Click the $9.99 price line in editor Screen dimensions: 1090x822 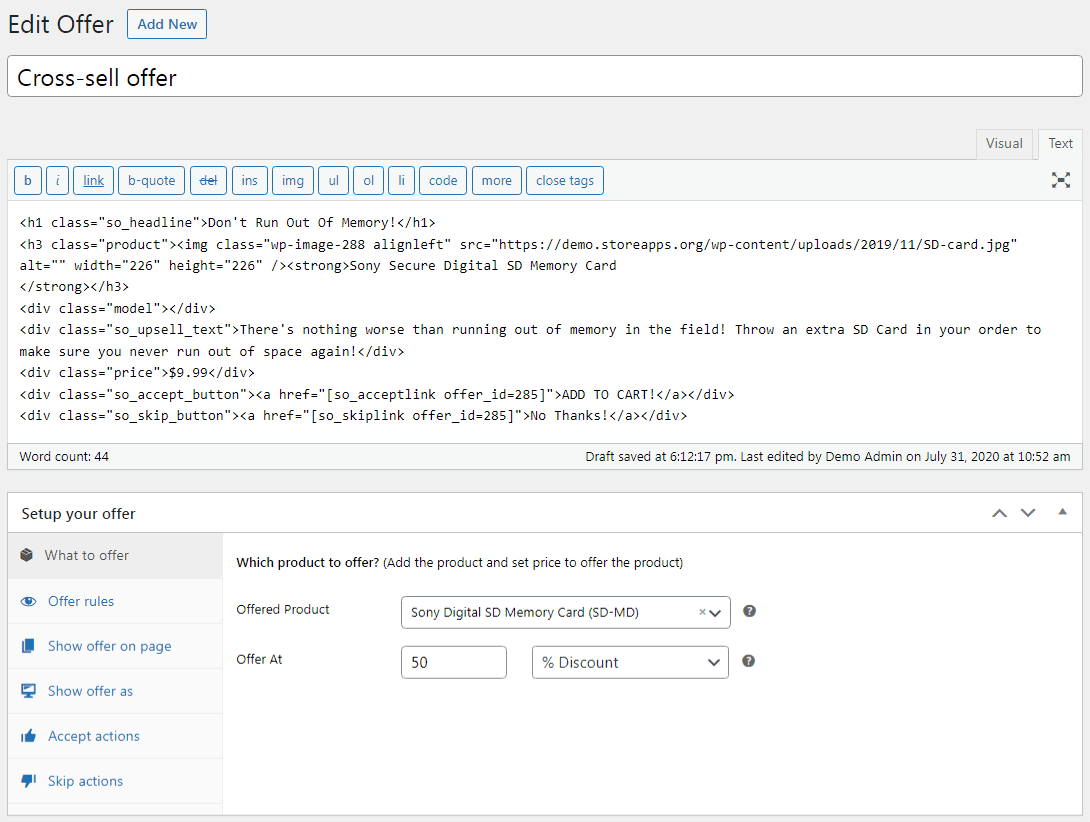137,373
